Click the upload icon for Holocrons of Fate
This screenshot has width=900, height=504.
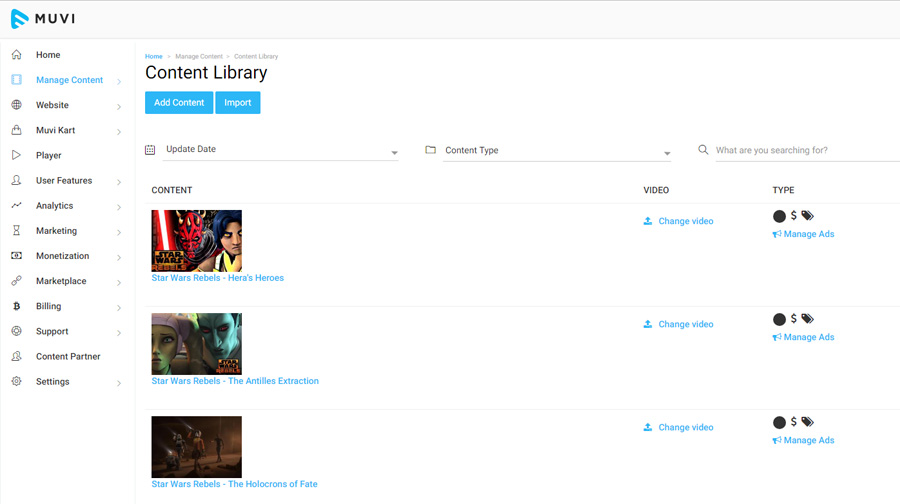647,427
